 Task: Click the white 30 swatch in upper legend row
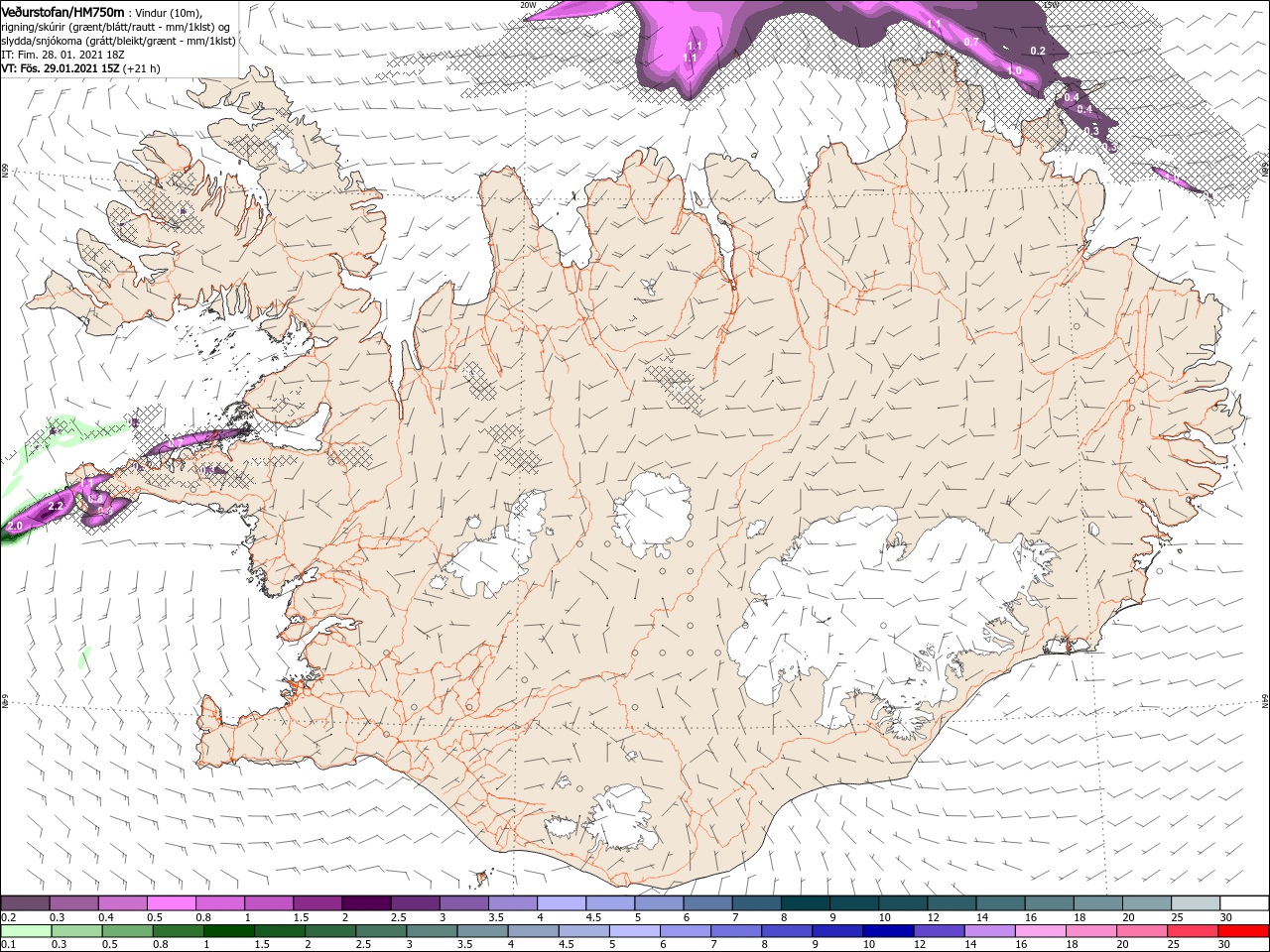(x=1243, y=903)
